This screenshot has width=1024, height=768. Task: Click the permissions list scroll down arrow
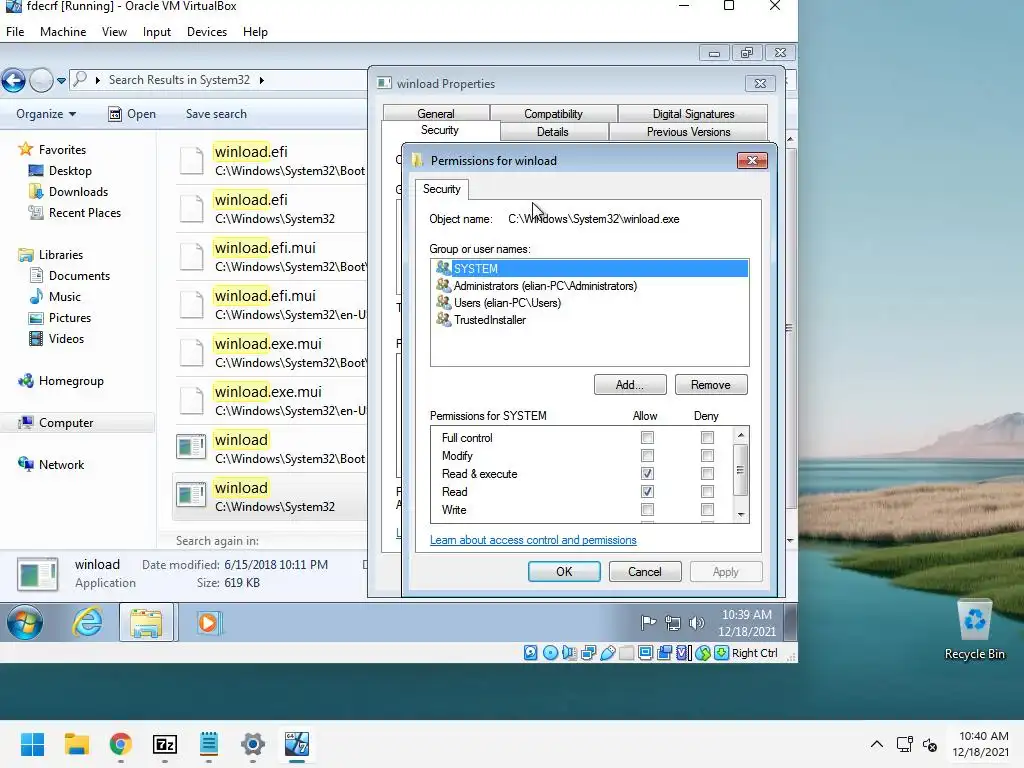coord(741,515)
